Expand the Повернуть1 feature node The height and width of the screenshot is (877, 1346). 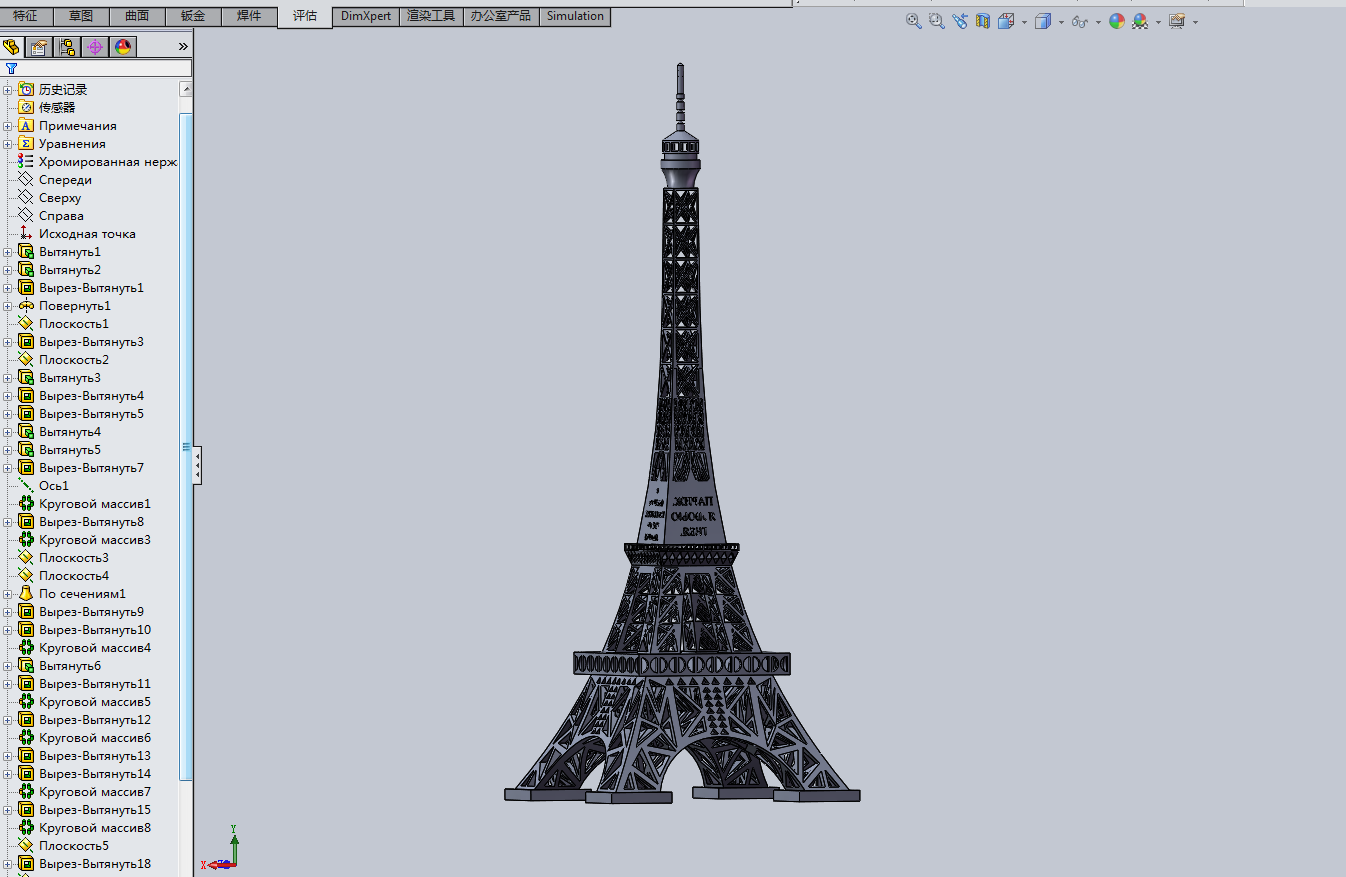8,306
